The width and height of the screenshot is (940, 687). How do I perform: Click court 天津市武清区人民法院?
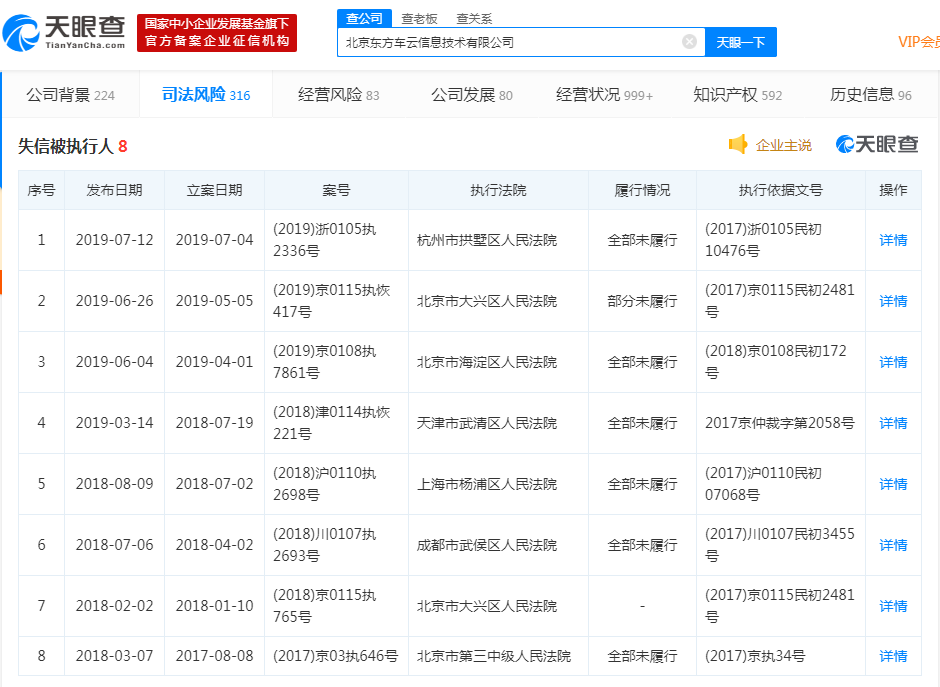point(487,423)
